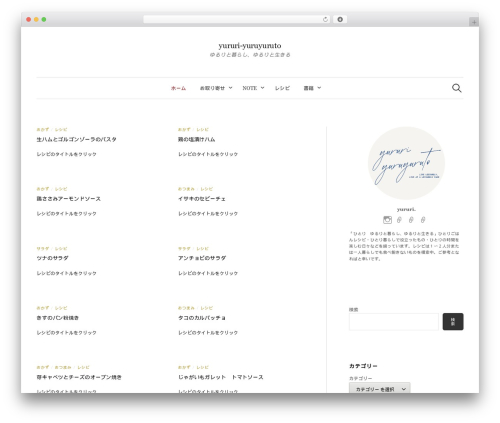Screen dimensions: 500x423
Task: Open recipe 鶏の塩漬けハム
Action: click(x=196, y=139)
